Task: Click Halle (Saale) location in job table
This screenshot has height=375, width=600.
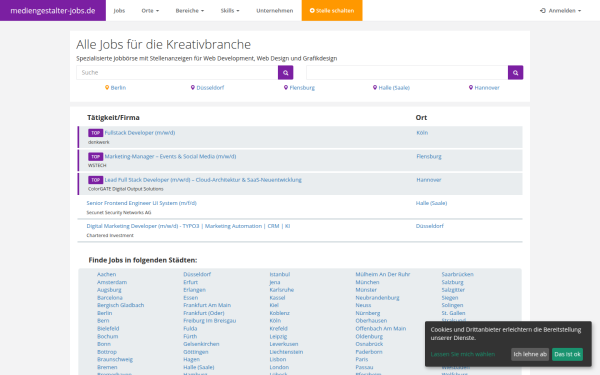Action: point(431,203)
